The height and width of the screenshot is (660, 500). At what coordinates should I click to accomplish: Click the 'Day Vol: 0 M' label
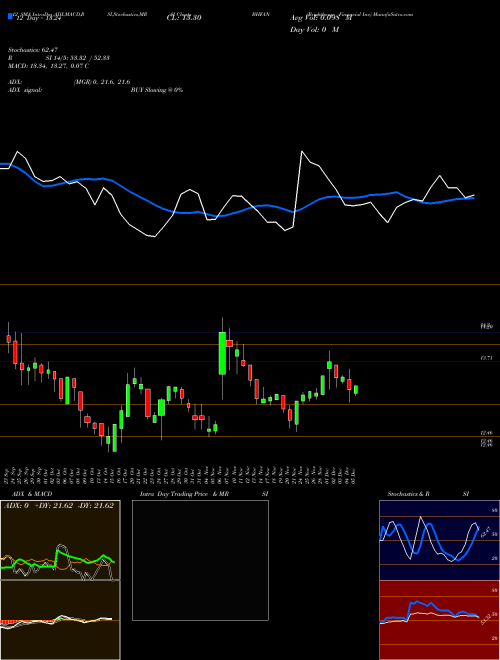click(x=314, y=29)
